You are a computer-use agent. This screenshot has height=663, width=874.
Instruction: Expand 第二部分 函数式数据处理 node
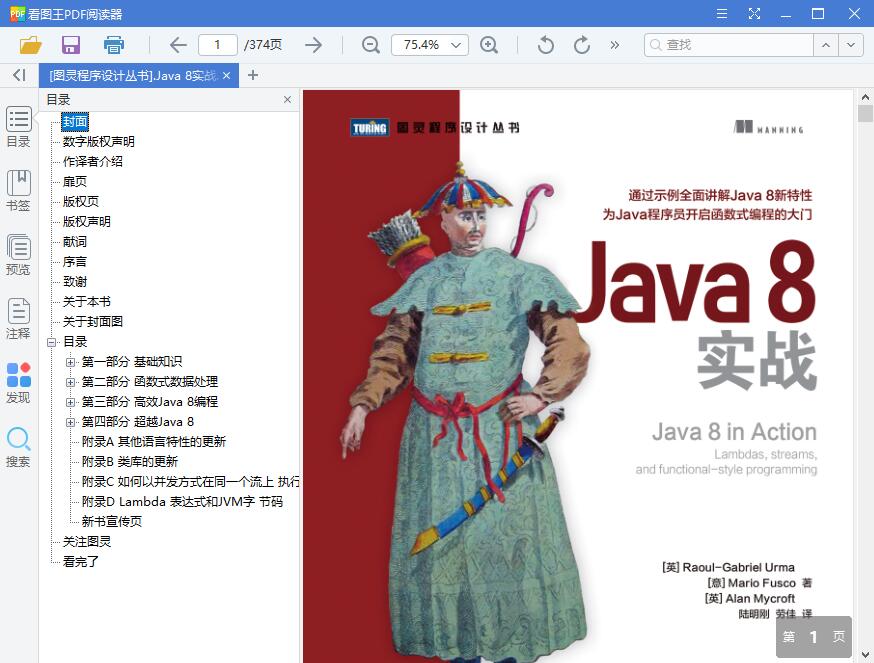[70, 382]
